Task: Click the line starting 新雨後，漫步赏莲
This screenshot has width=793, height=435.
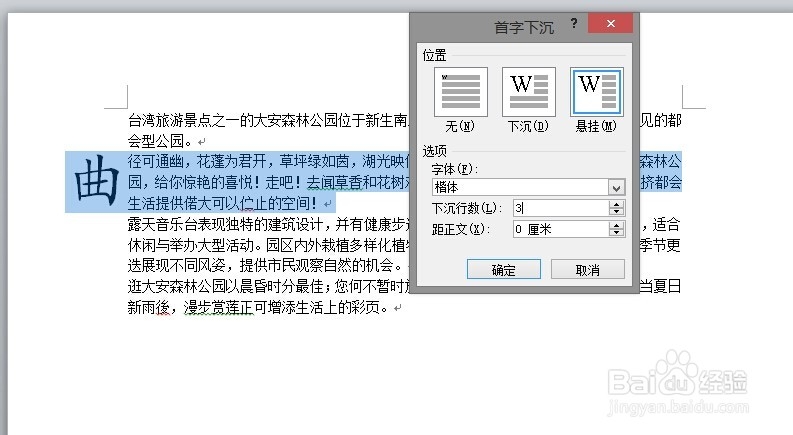Action: point(258,307)
